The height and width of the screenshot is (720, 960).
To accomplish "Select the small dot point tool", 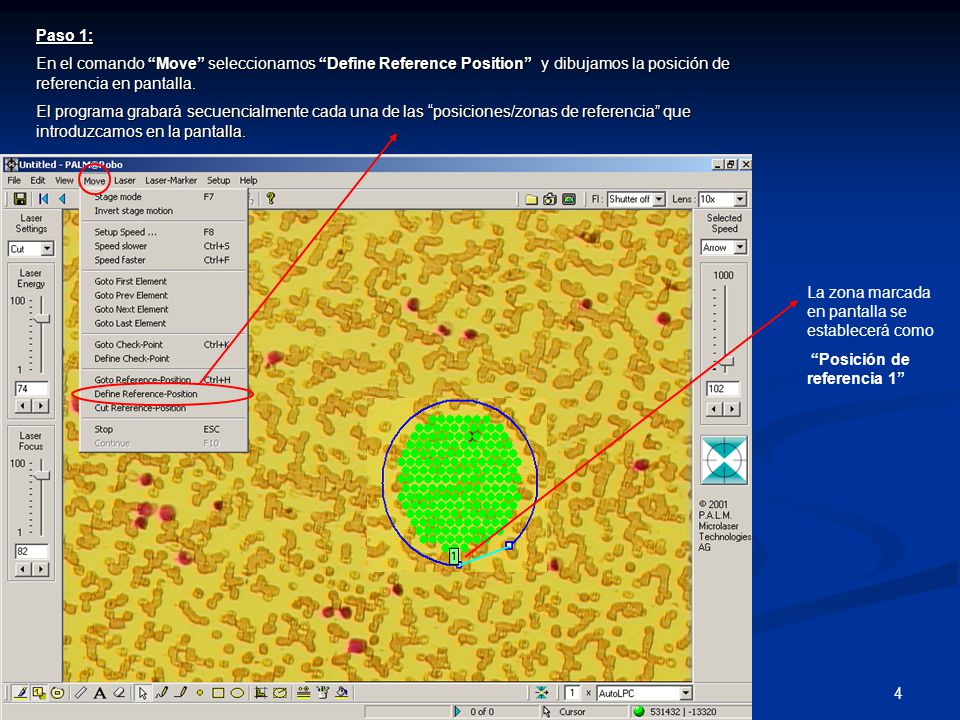I will 200,693.
